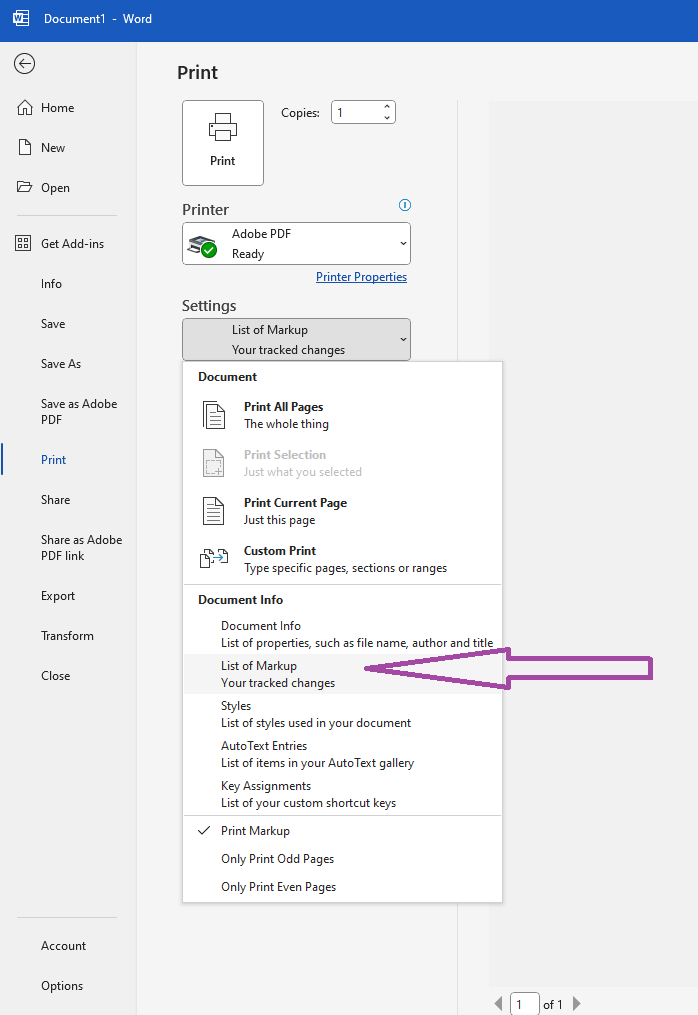This screenshot has width=698, height=1015.
Task: Click the back arrow to leave Backstage
Action: 25,63
